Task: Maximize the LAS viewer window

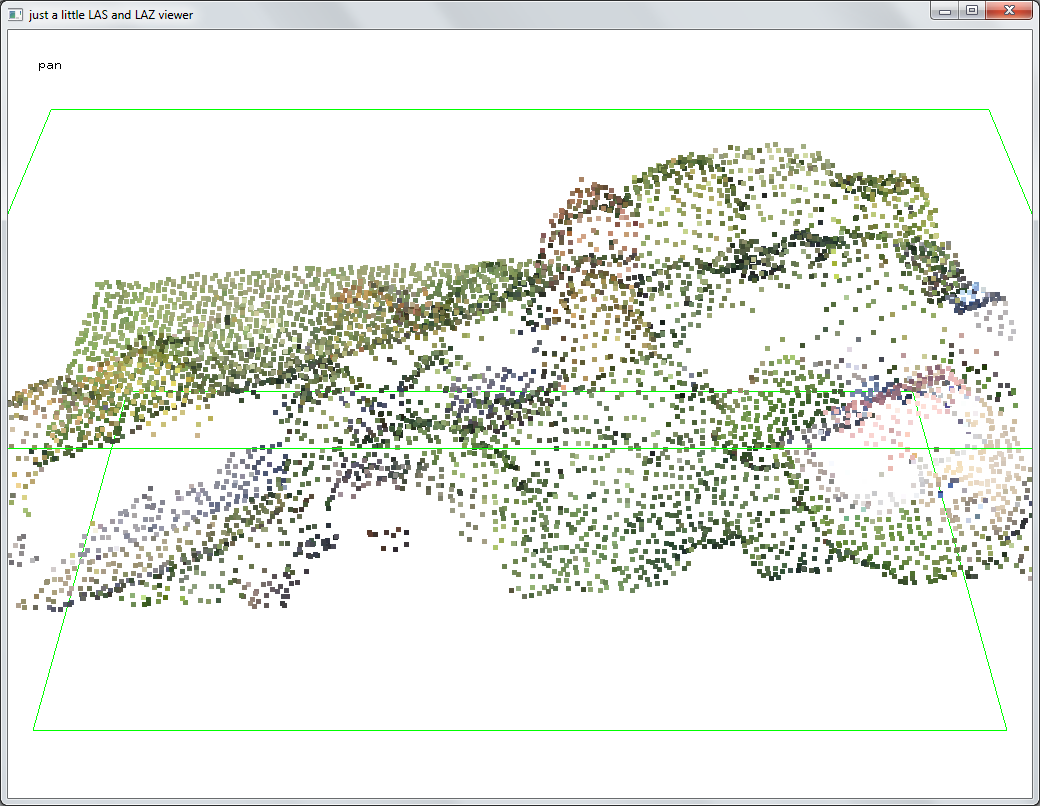Action: click(971, 11)
